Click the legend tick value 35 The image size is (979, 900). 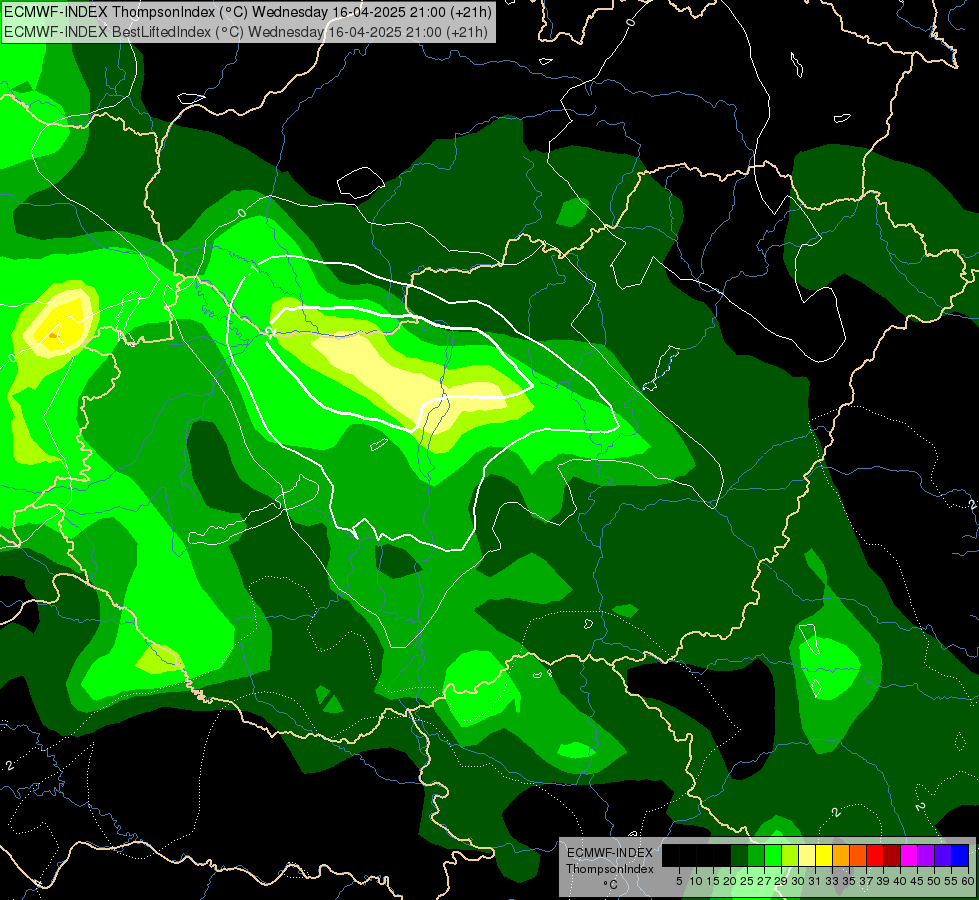[x=849, y=881]
